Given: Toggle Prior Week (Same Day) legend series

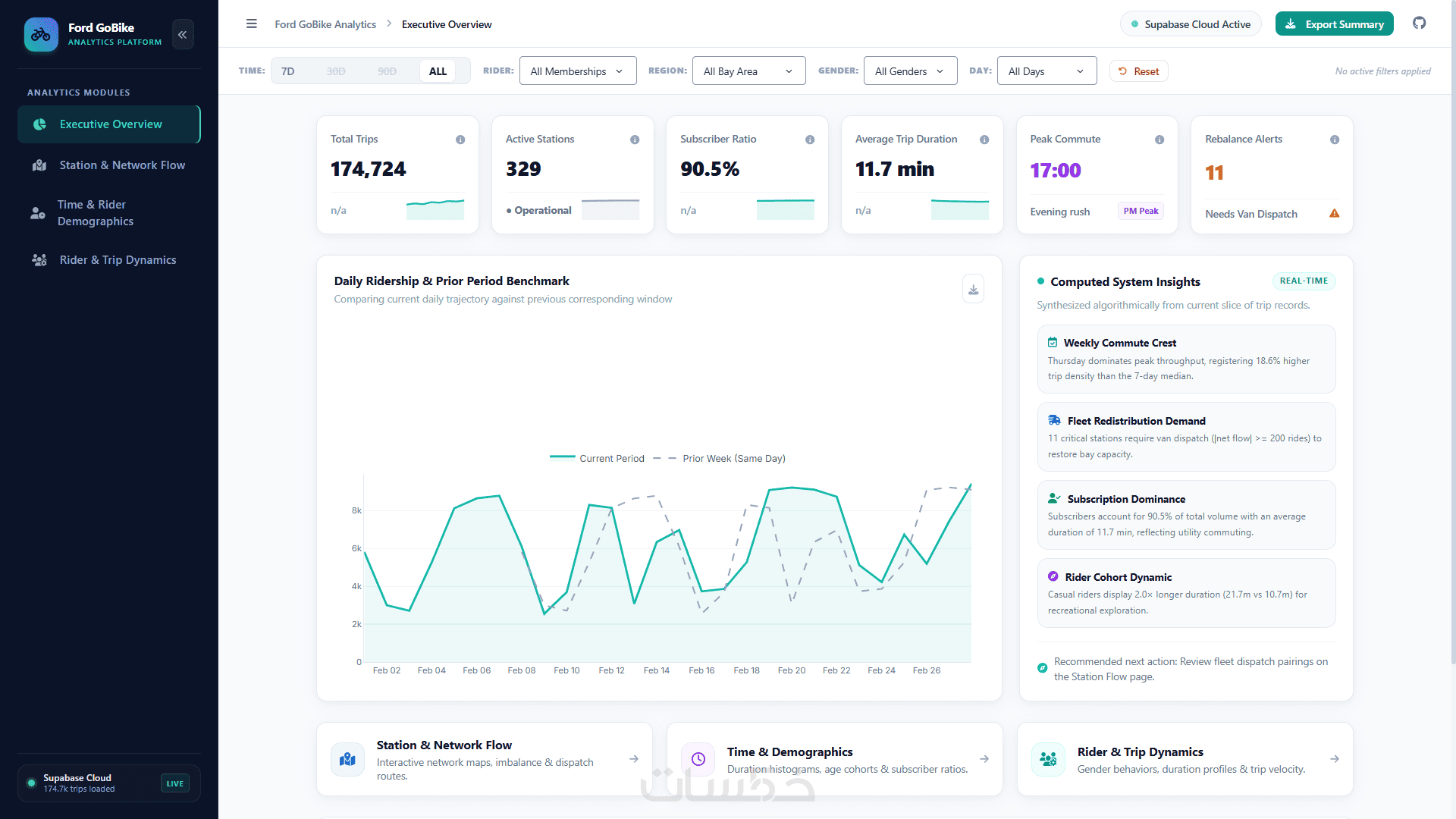Looking at the screenshot, I should (719, 459).
